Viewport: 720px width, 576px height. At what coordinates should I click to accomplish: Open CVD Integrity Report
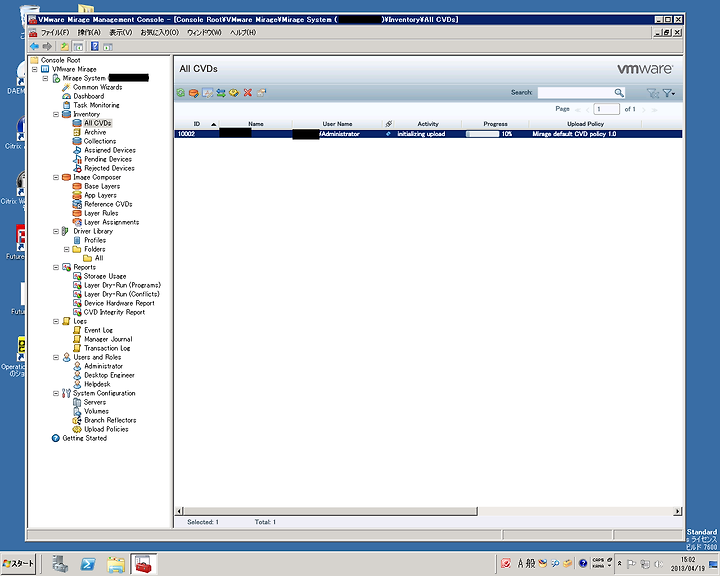pyautogui.click(x=114, y=312)
